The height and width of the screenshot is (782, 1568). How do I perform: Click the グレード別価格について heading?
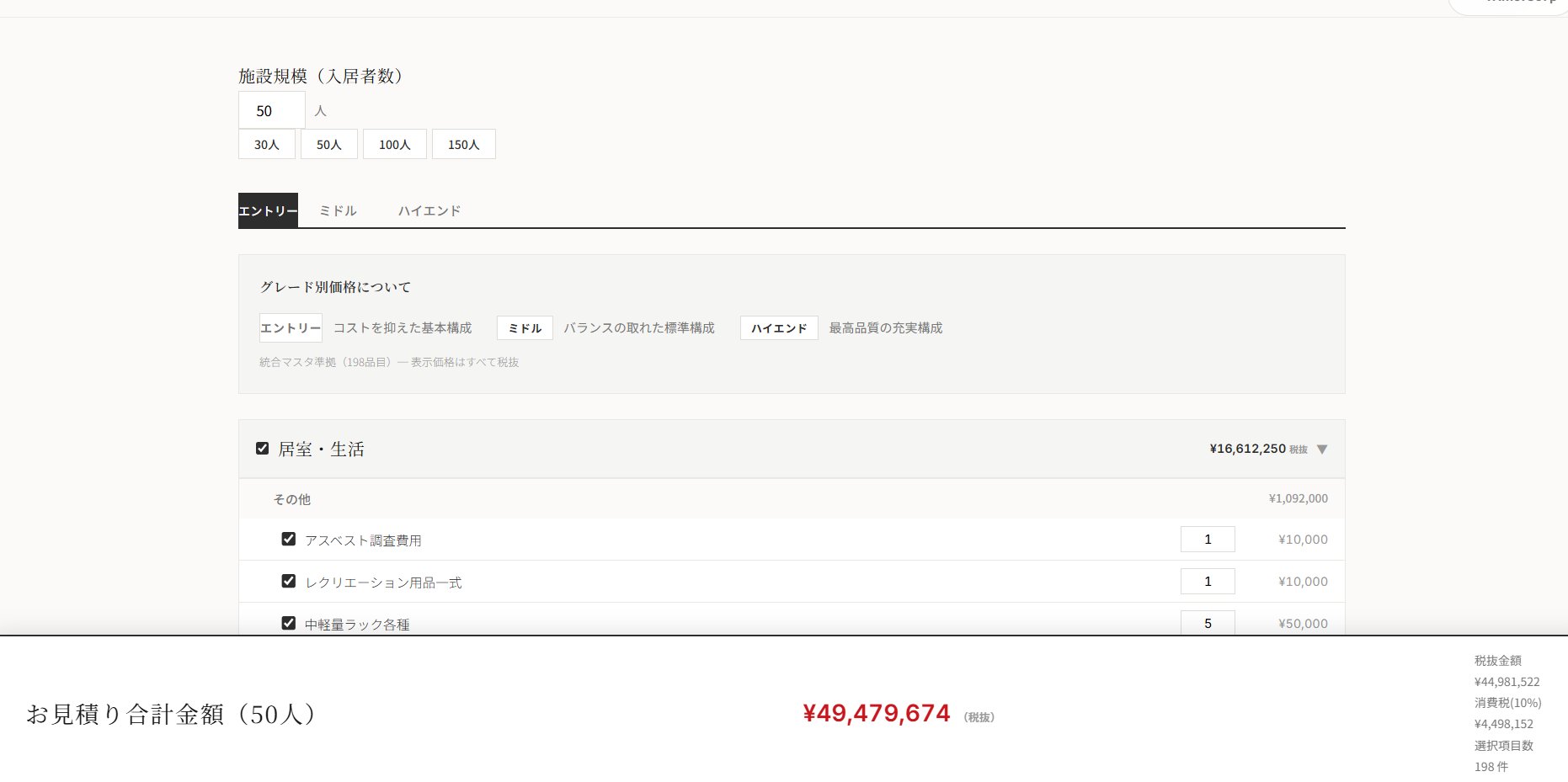tap(335, 287)
